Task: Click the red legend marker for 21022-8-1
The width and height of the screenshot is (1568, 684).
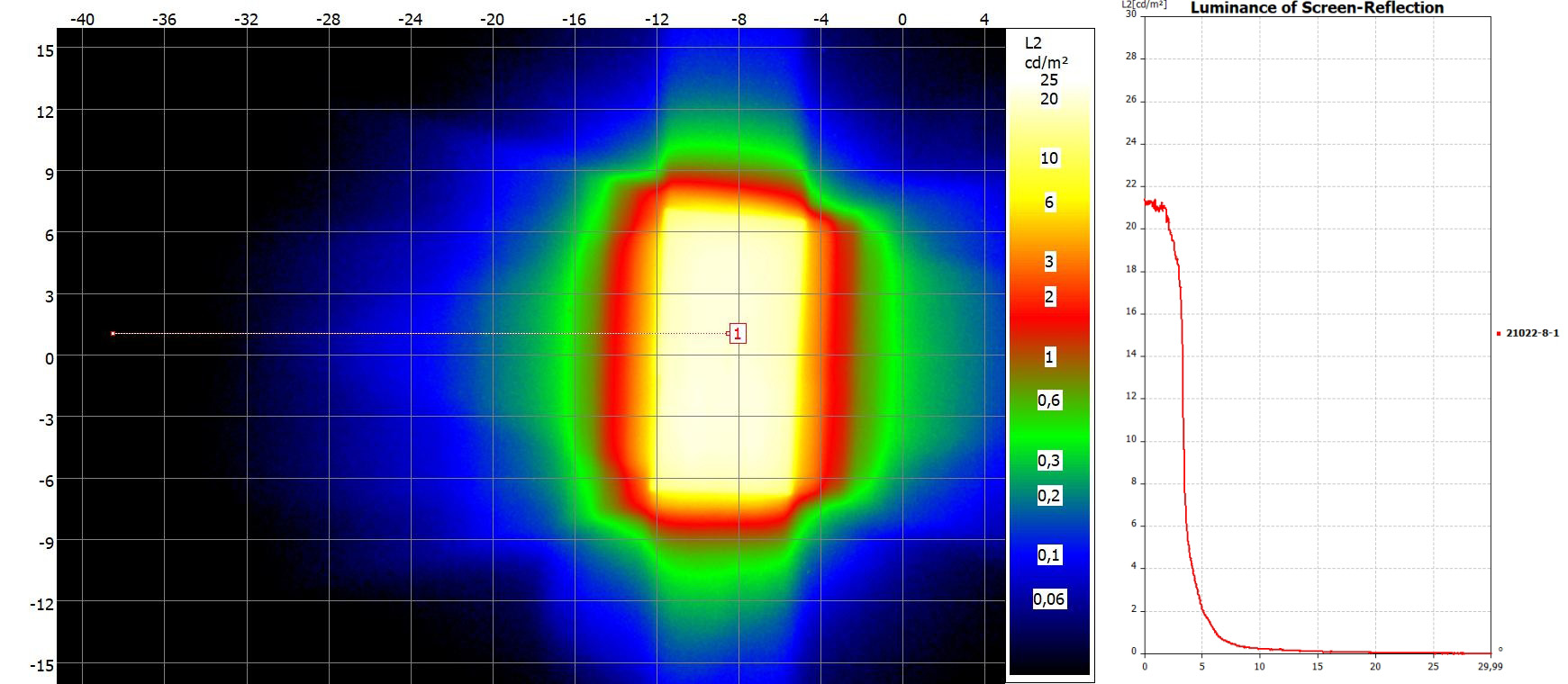Action: [1499, 334]
